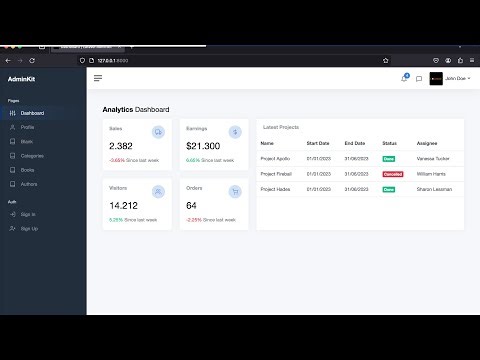Click the 6.65% Earnings change text

[x=193, y=160]
